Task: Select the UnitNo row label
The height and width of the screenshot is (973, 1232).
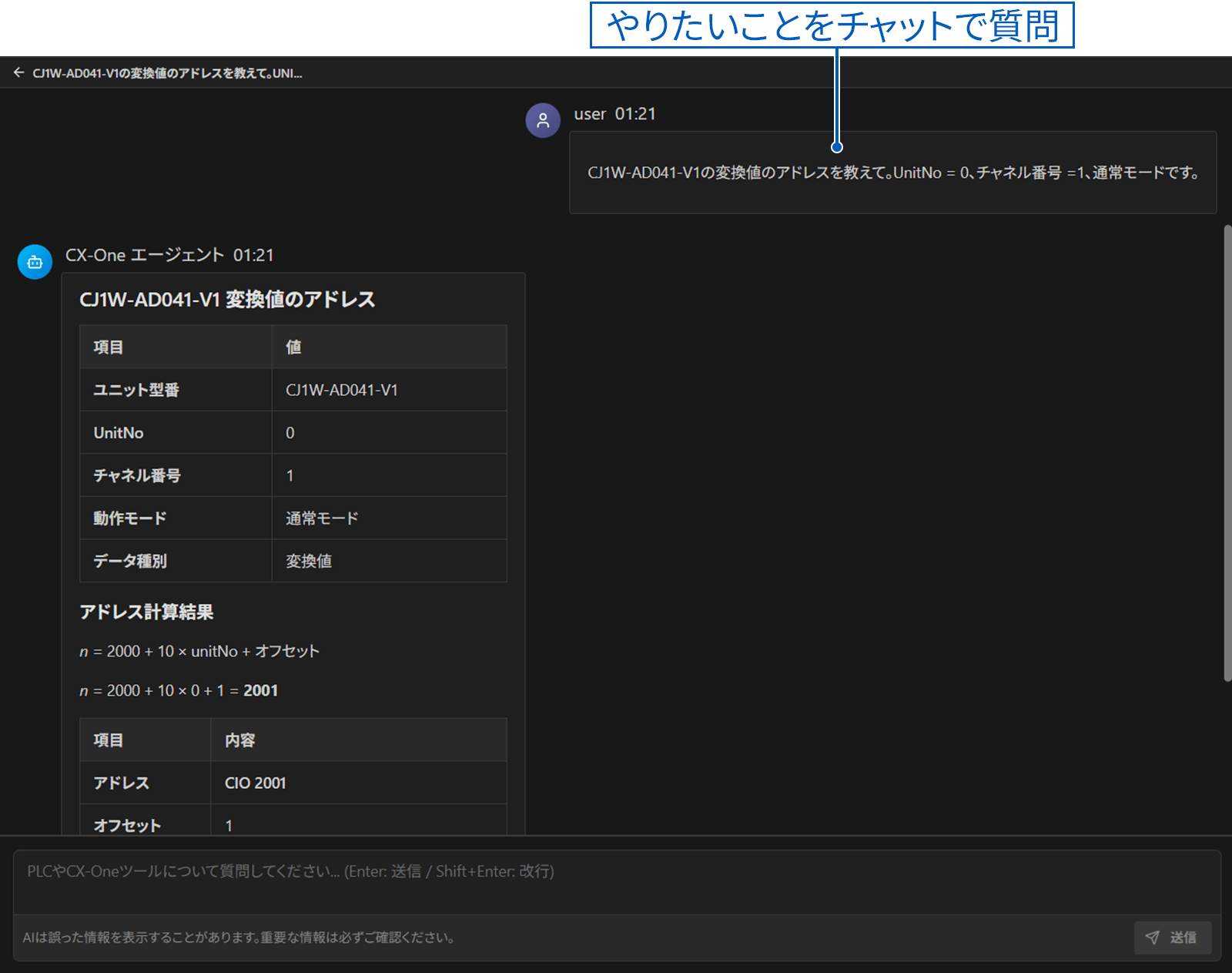Action: (176, 433)
